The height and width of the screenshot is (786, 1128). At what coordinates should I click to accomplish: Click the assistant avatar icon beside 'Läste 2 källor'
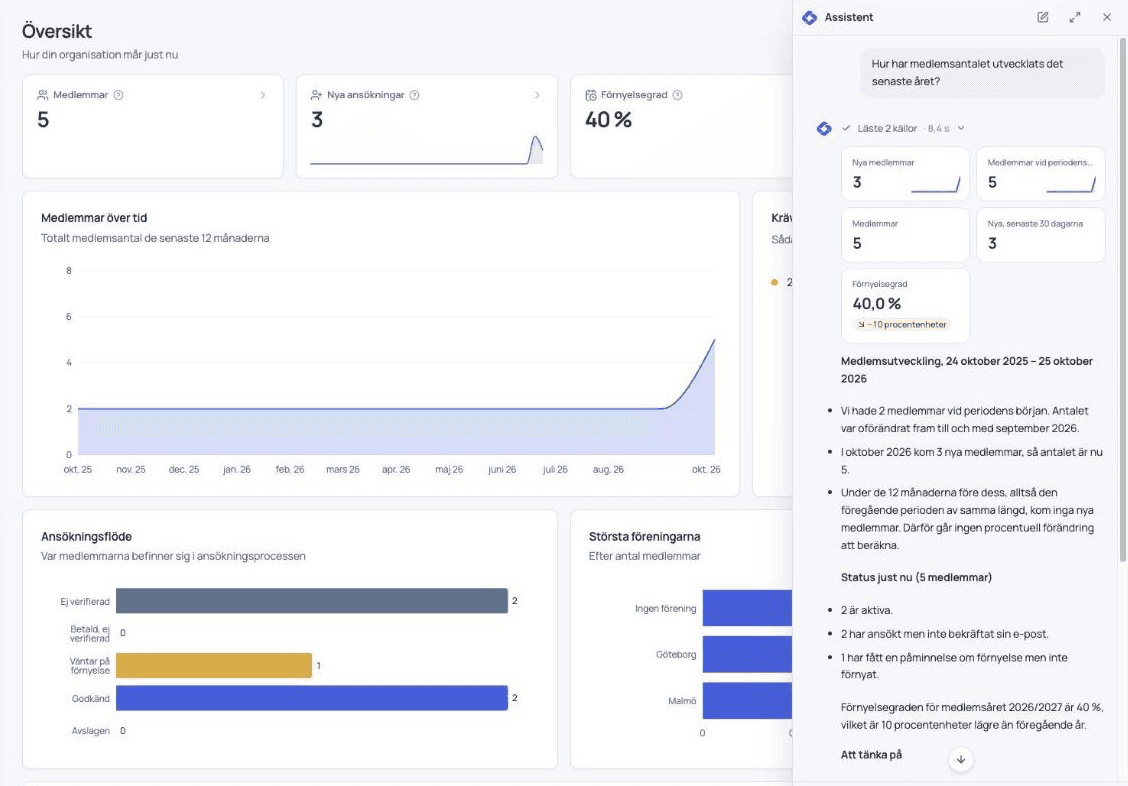[x=824, y=129]
